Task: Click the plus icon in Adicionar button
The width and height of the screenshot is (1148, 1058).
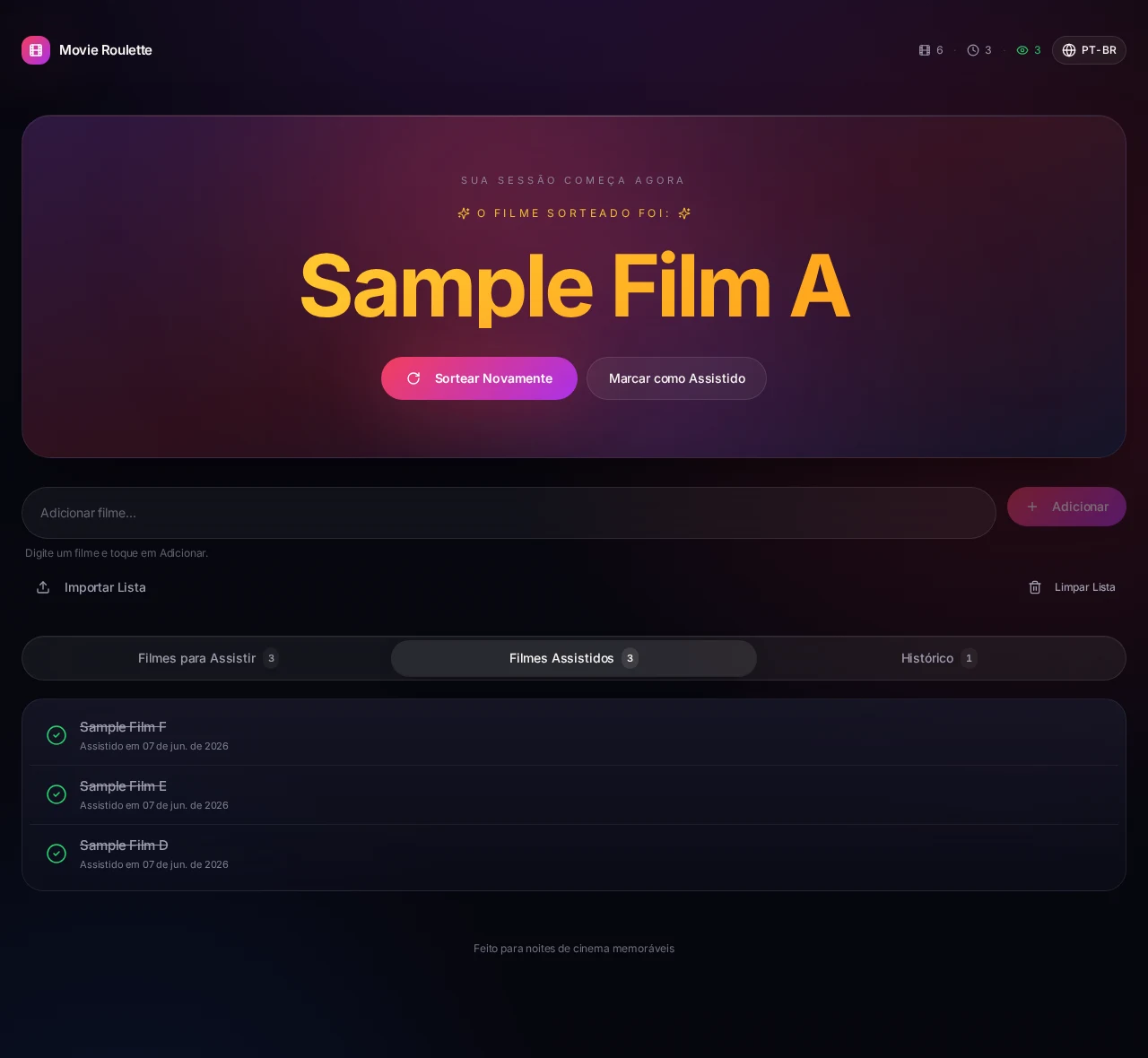Action: (1032, 507)
